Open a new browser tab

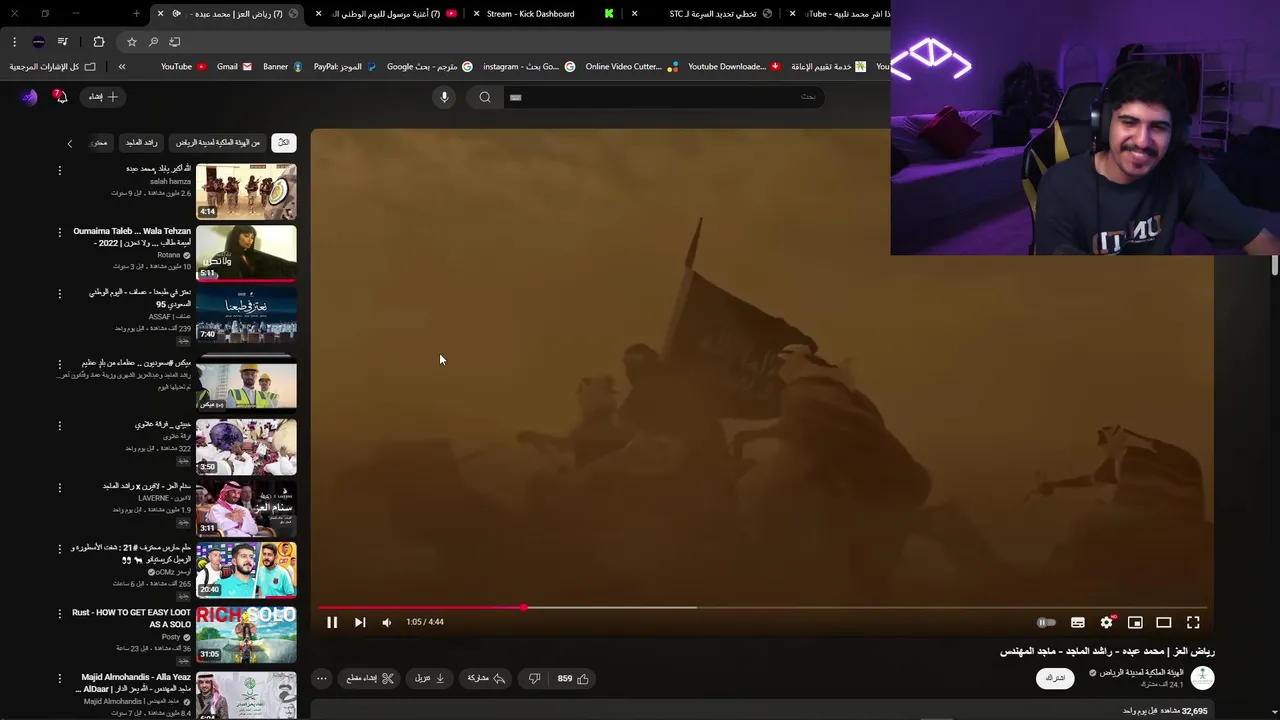pos(137,14)
